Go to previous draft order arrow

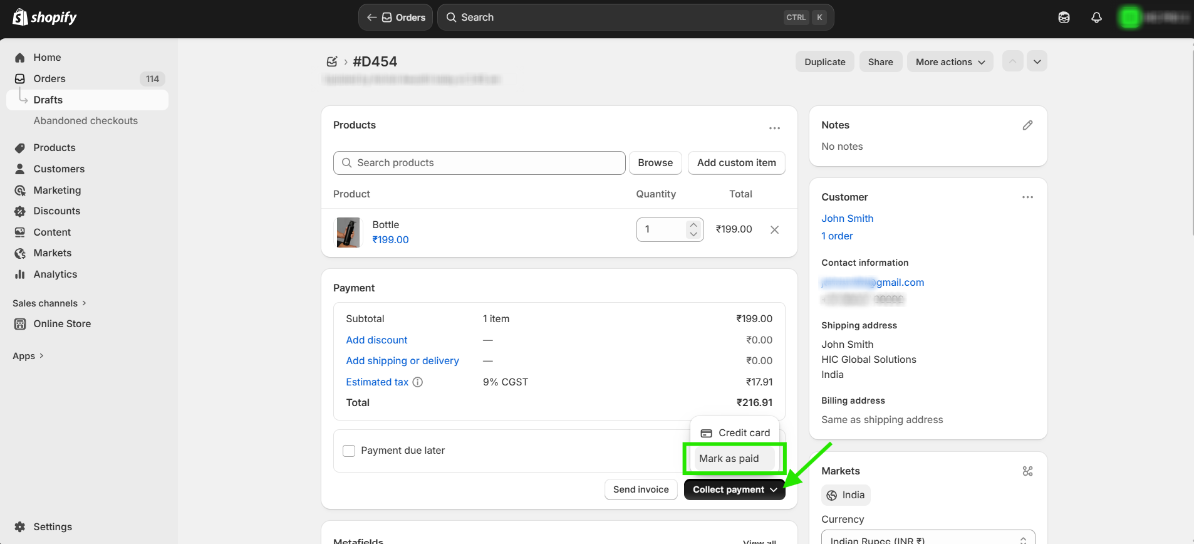tap(1013, 62)
